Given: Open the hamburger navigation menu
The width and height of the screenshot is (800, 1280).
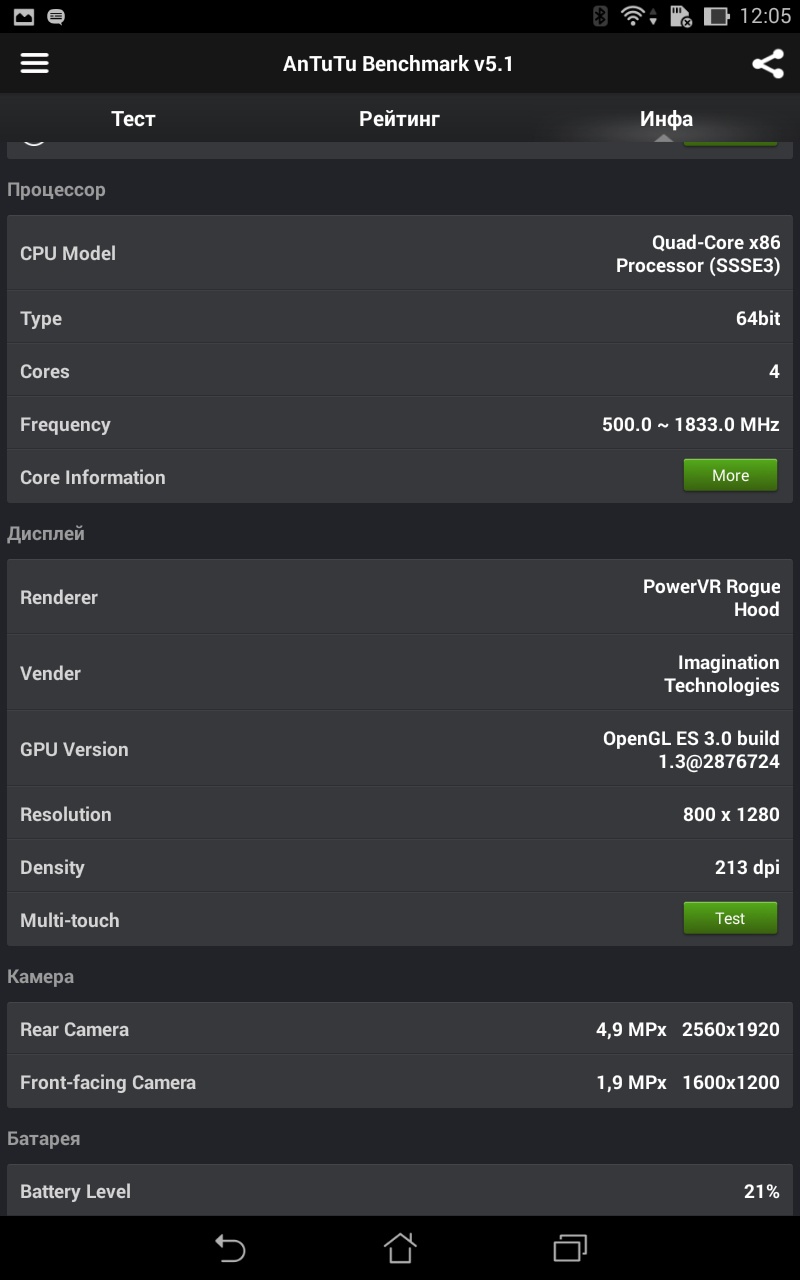Looking at the screenshot, I should 35,63.
